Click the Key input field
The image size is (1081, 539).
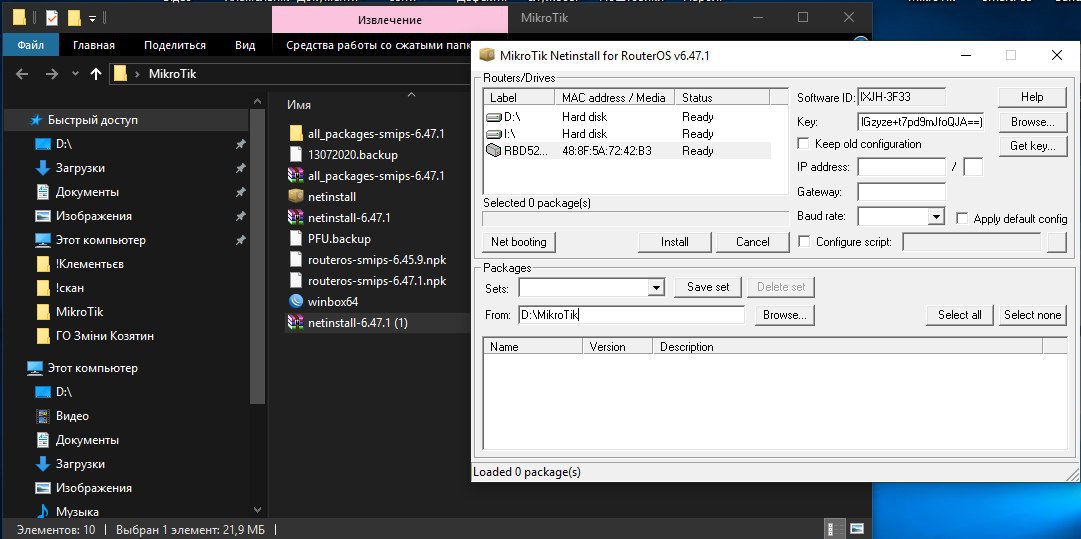[x=921, y=122]
